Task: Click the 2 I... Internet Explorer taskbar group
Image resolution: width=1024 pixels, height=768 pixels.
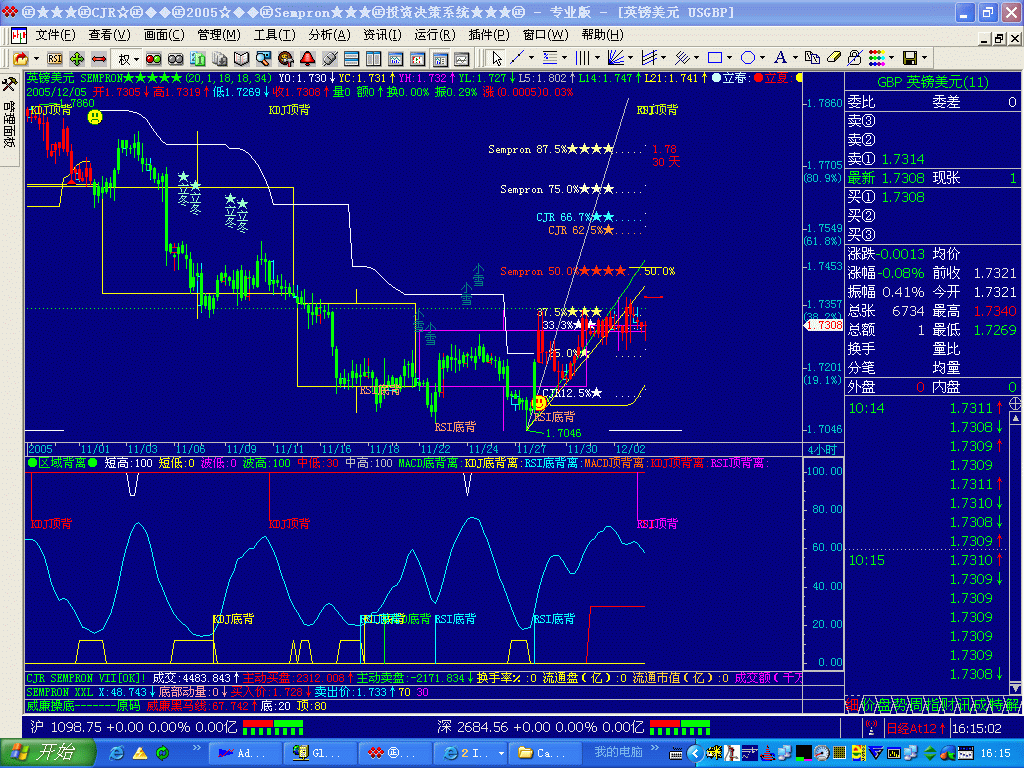Action: coord(470,753)
